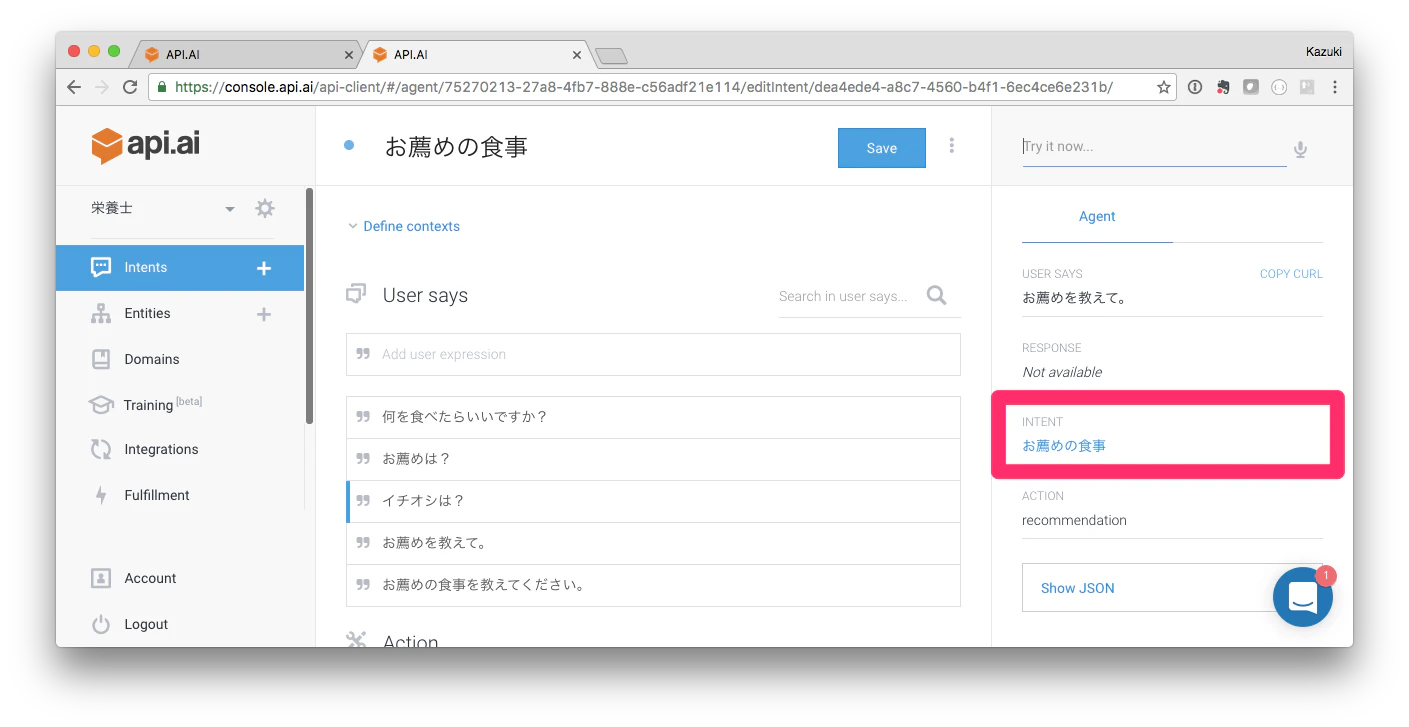Select expression お薦めは？
Viewport: 1409px width, 727px height.
653,459
